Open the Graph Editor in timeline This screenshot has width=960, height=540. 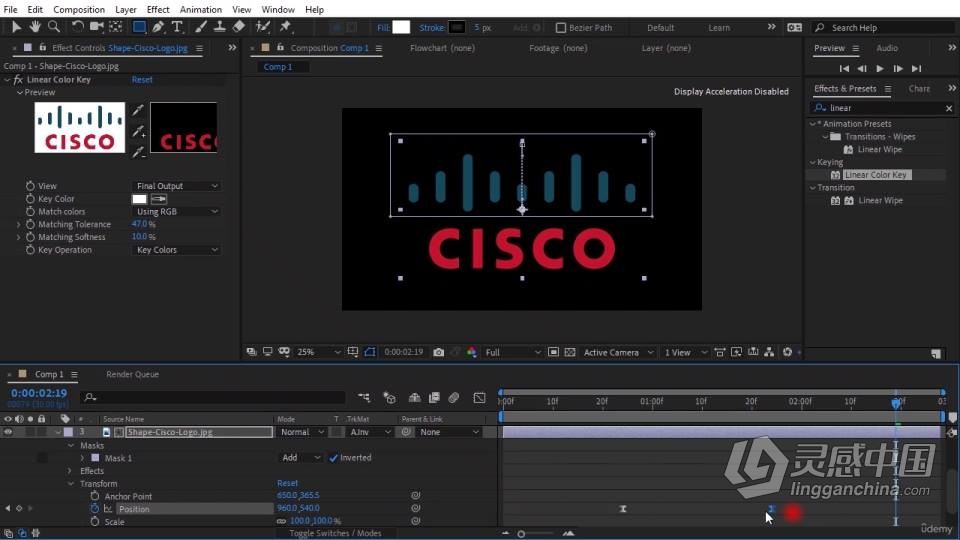point(479,398)
